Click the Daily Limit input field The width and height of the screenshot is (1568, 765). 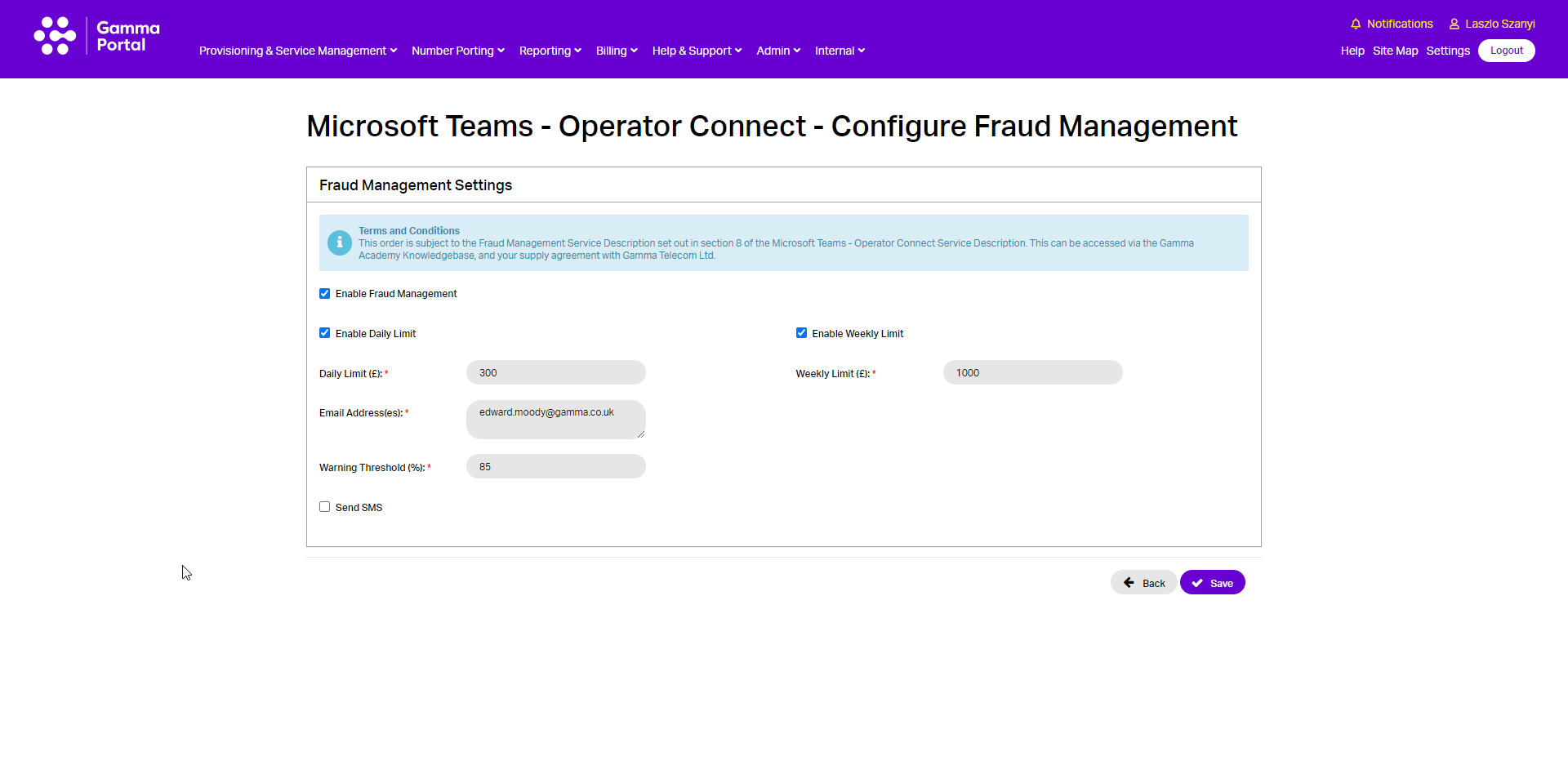556,373
